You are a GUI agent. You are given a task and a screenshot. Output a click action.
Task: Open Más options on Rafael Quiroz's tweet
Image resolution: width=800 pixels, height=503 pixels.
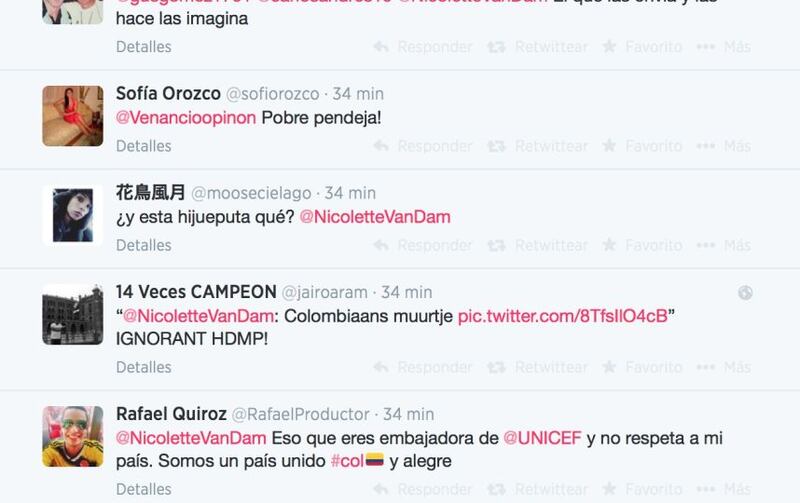(723, 489)
